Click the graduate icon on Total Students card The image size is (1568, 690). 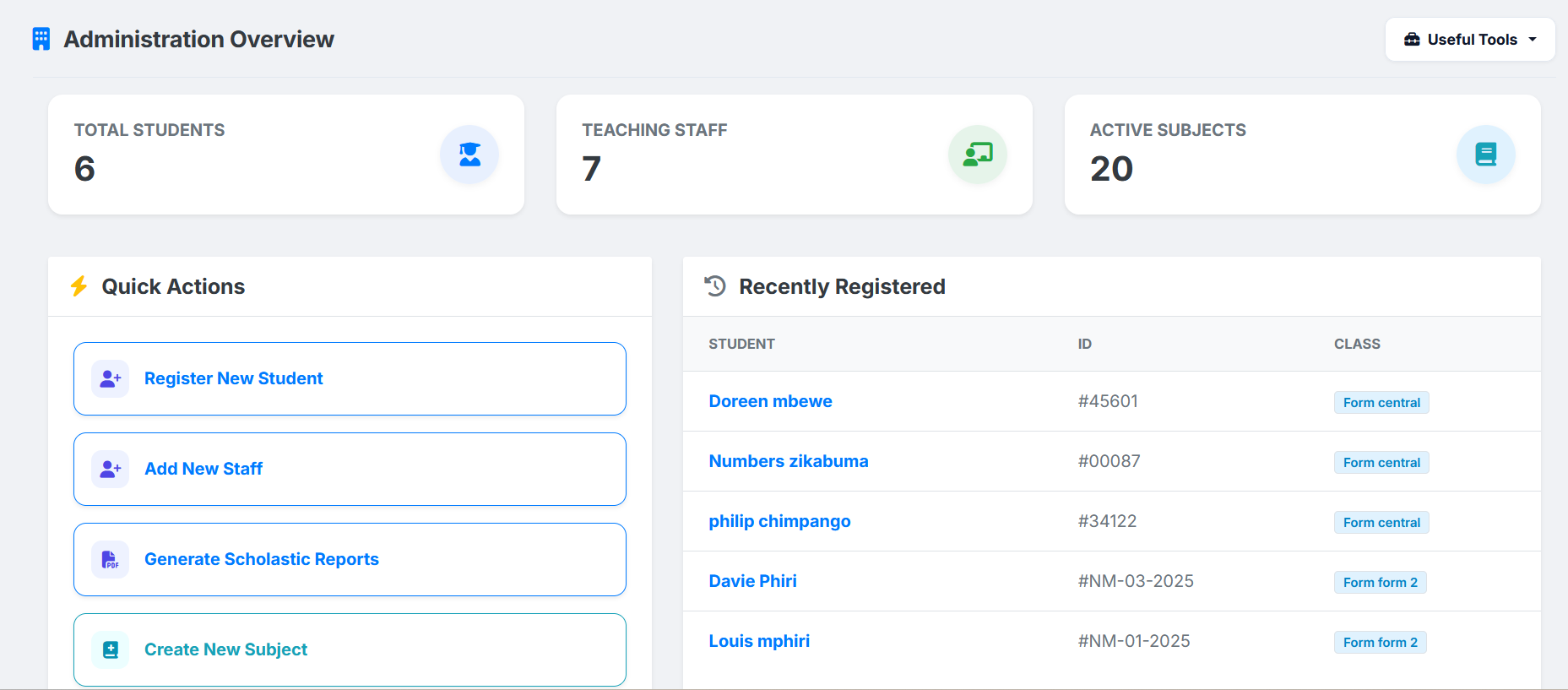(x=469, y=155)
